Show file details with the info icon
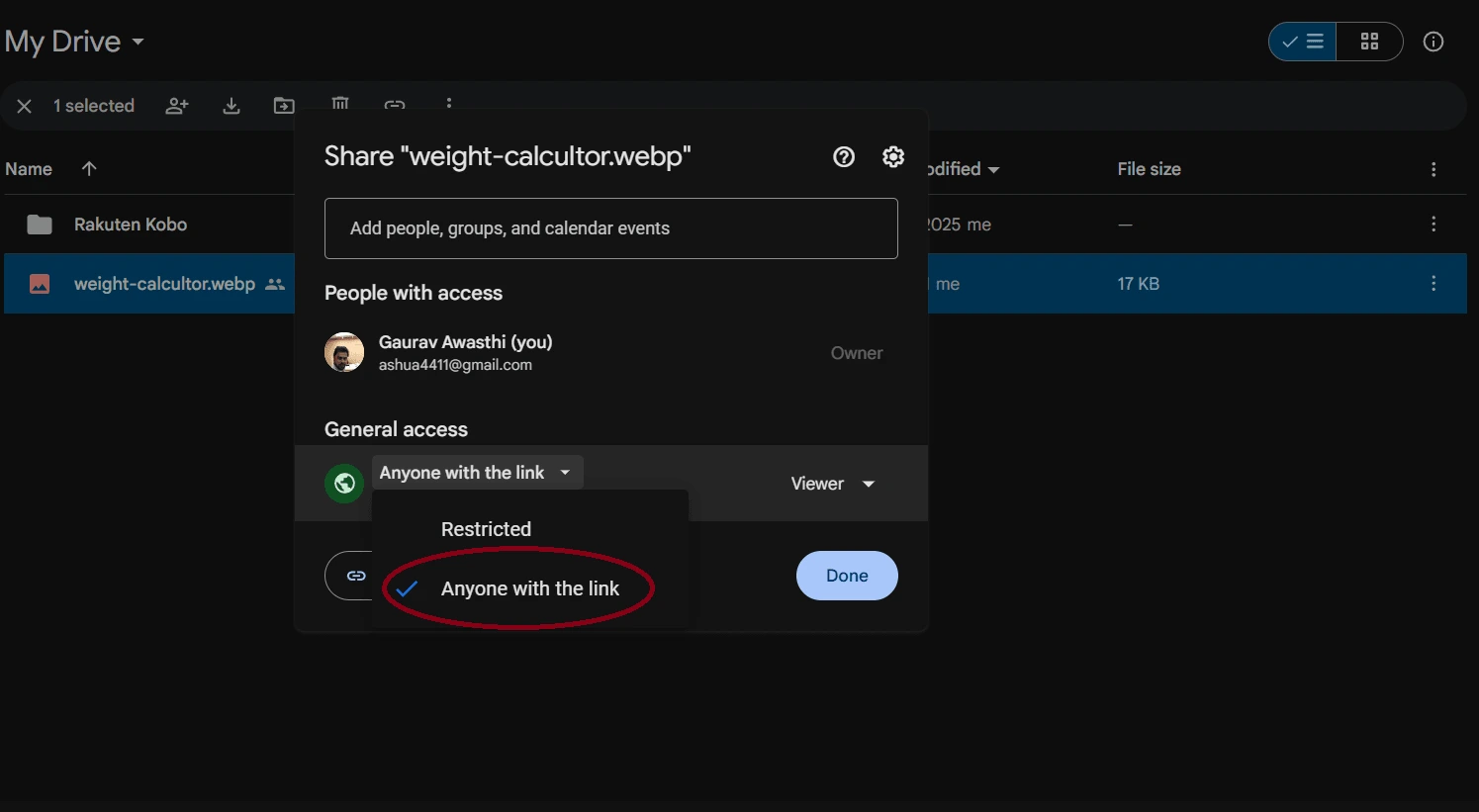 coord(1433,42)
